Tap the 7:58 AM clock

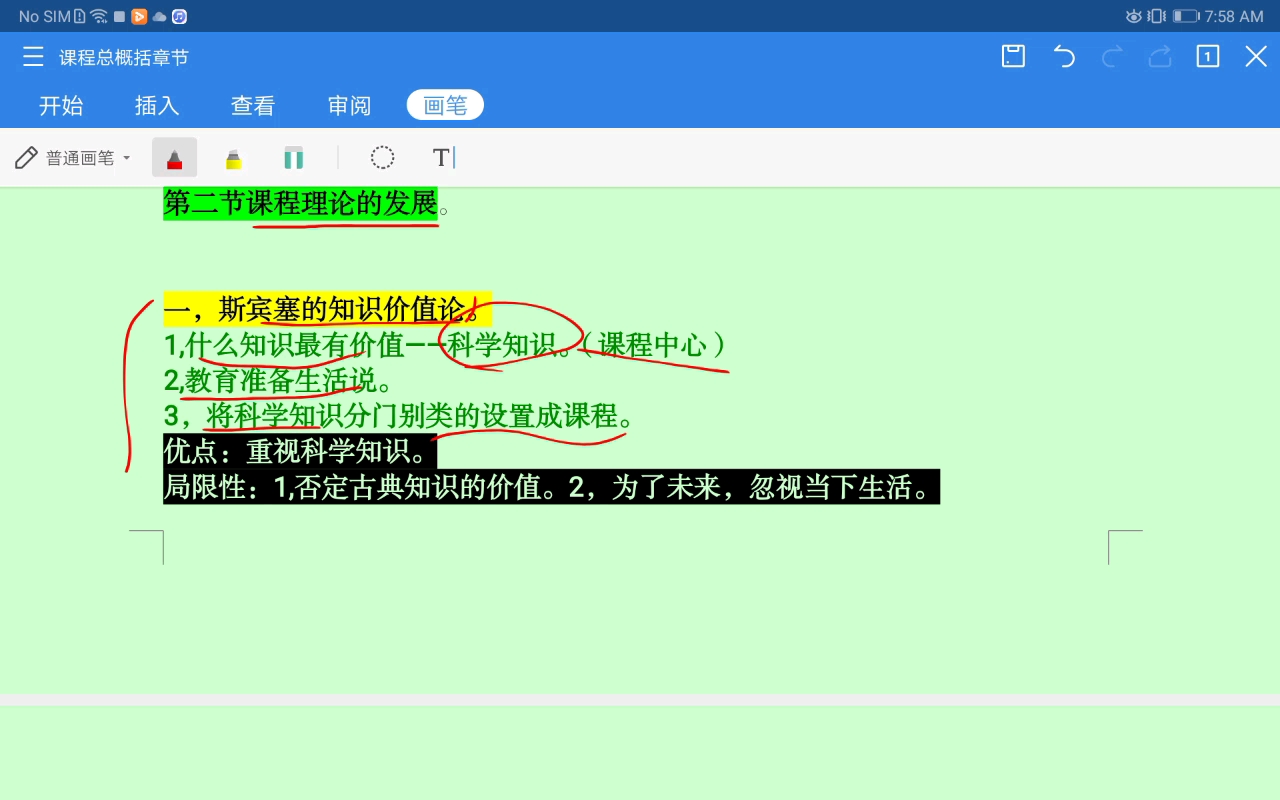[1234, 16]
